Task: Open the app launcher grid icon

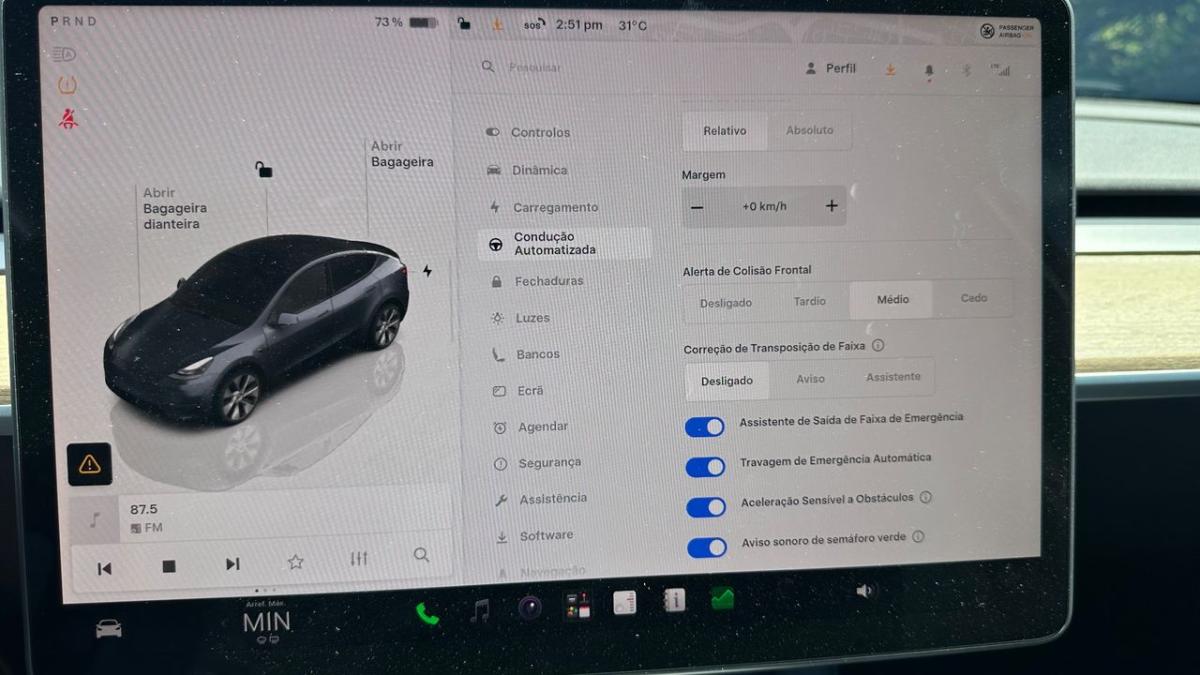Action: pos(578,605)
